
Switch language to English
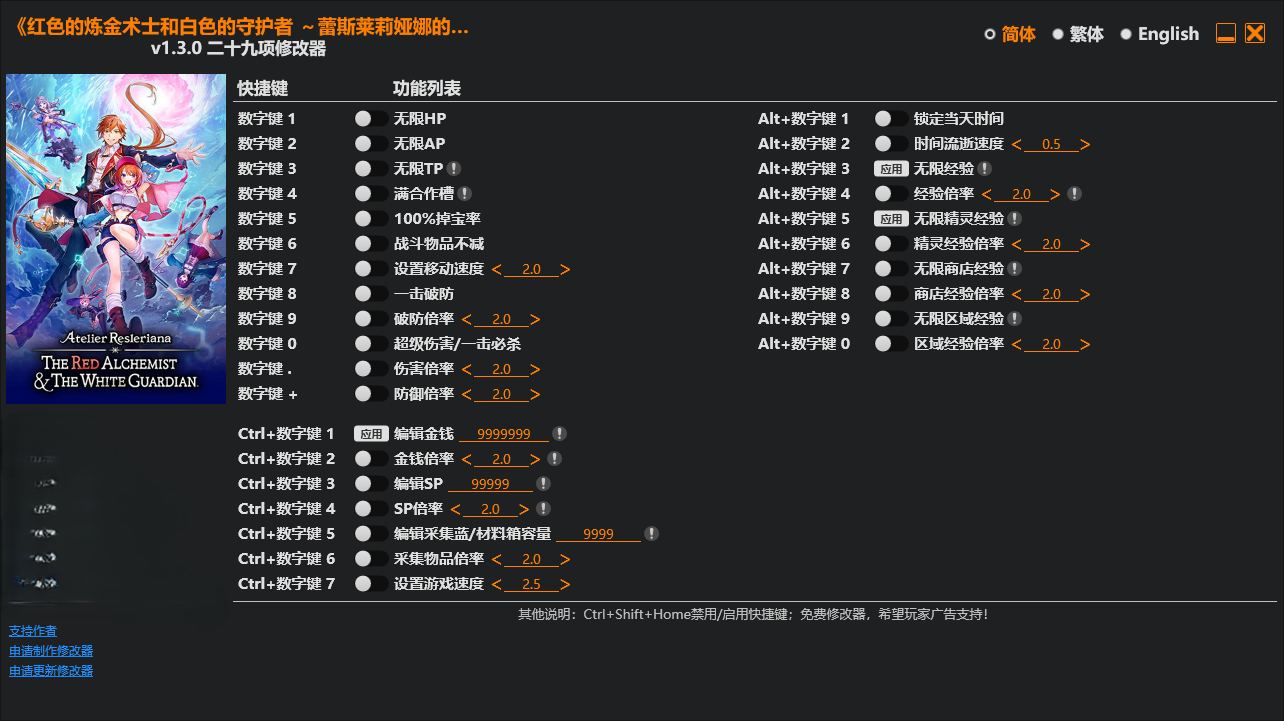[1159, 34]
